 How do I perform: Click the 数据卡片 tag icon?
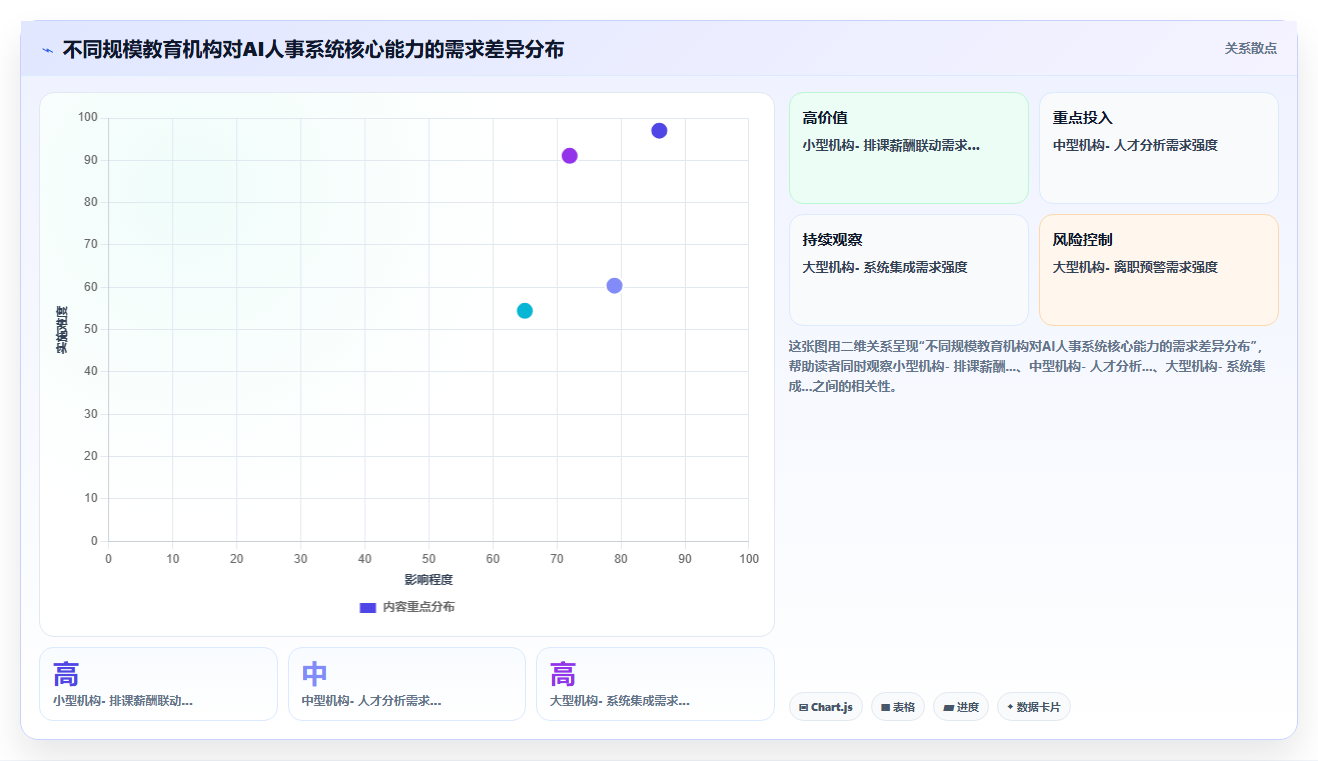1010,707
